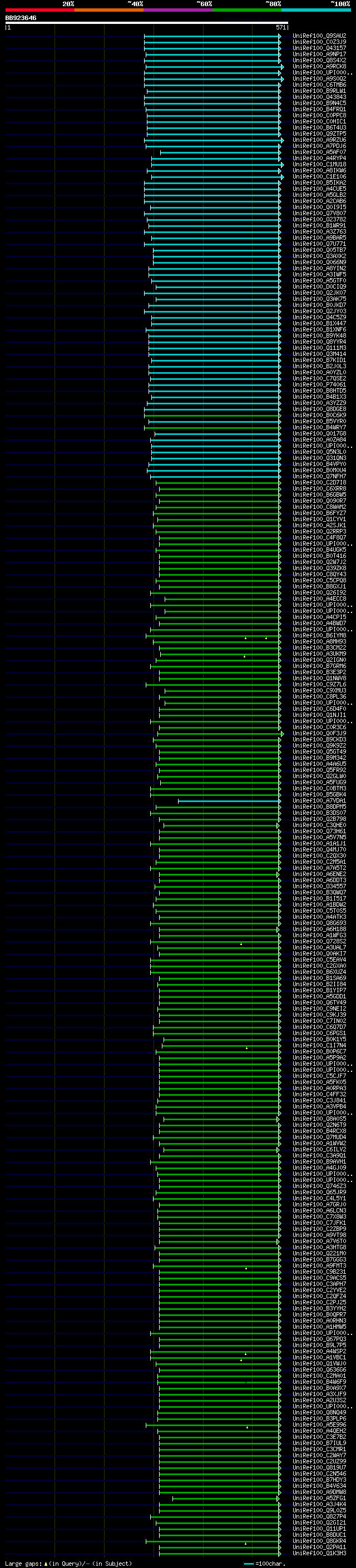This screenshot has width=356, height=1568.
Task: Select the UniRef100_Q8DGE8 label
Action: tap(319, 409)
